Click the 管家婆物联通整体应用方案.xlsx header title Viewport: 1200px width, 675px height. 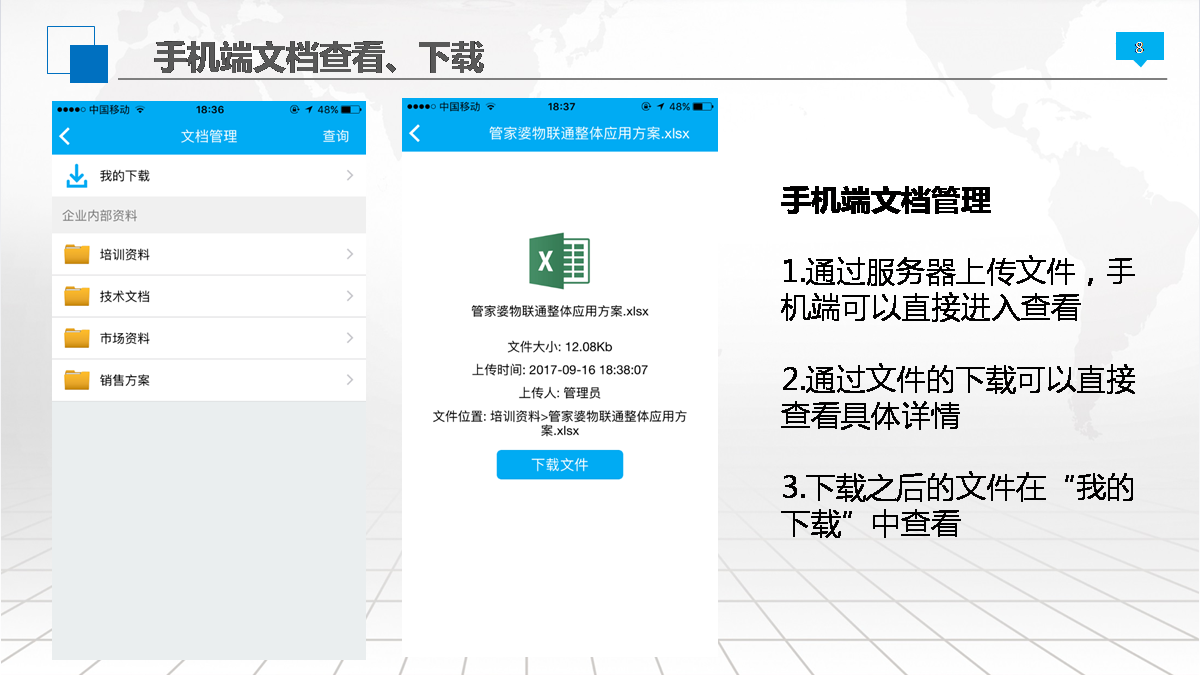(x=589, y=134)
